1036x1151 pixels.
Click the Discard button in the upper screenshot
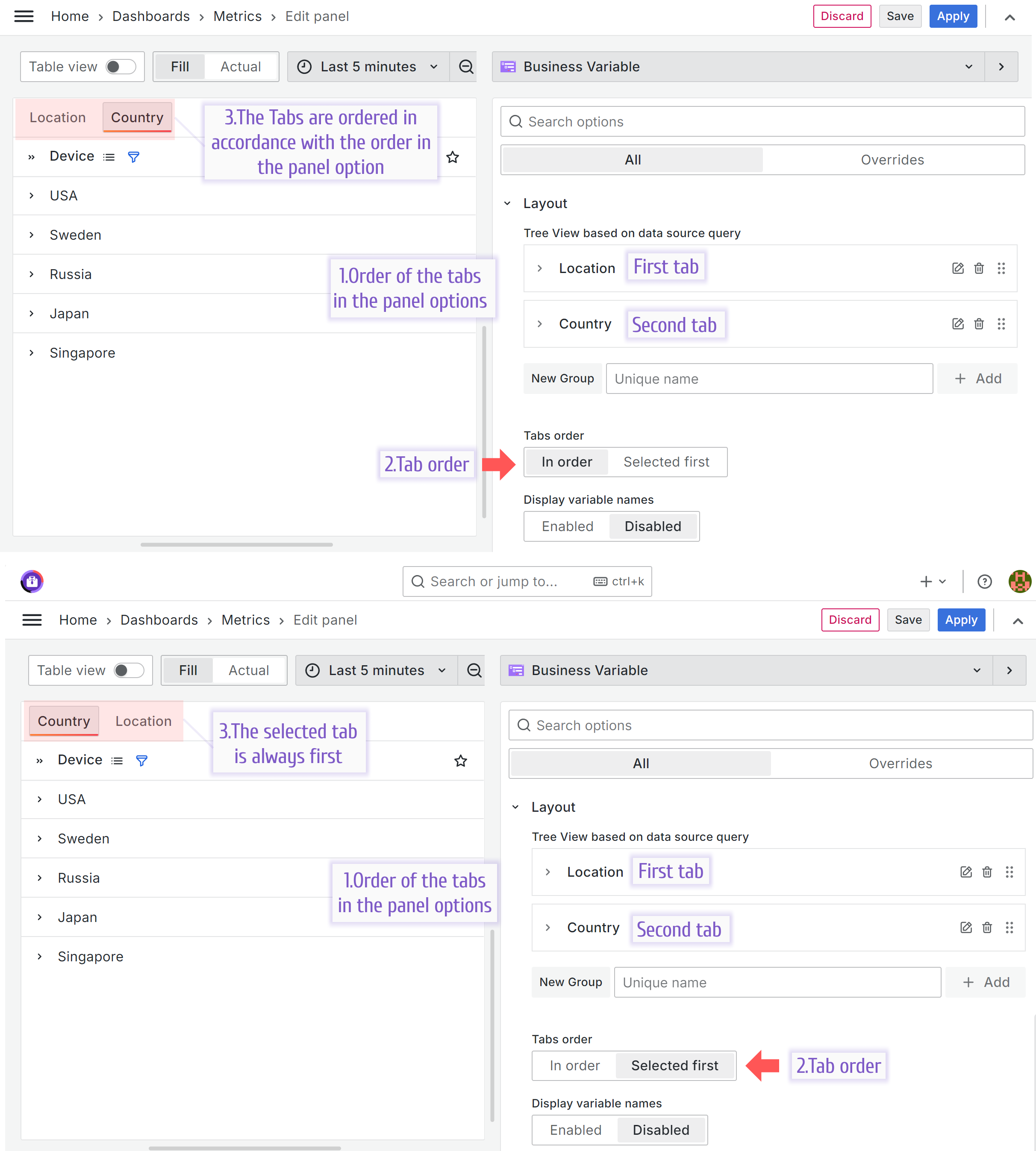point(842,17)
